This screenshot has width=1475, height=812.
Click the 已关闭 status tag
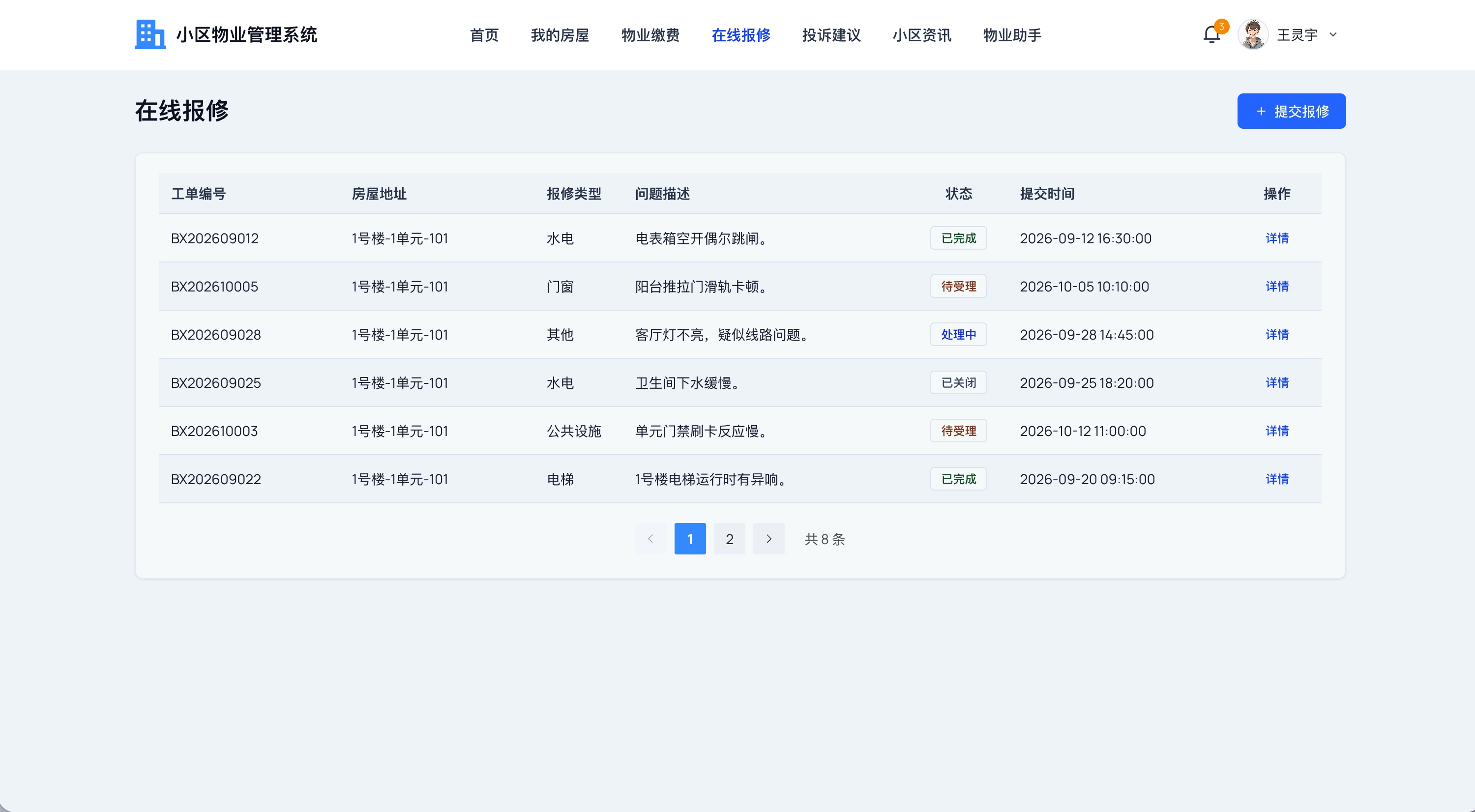959,382
